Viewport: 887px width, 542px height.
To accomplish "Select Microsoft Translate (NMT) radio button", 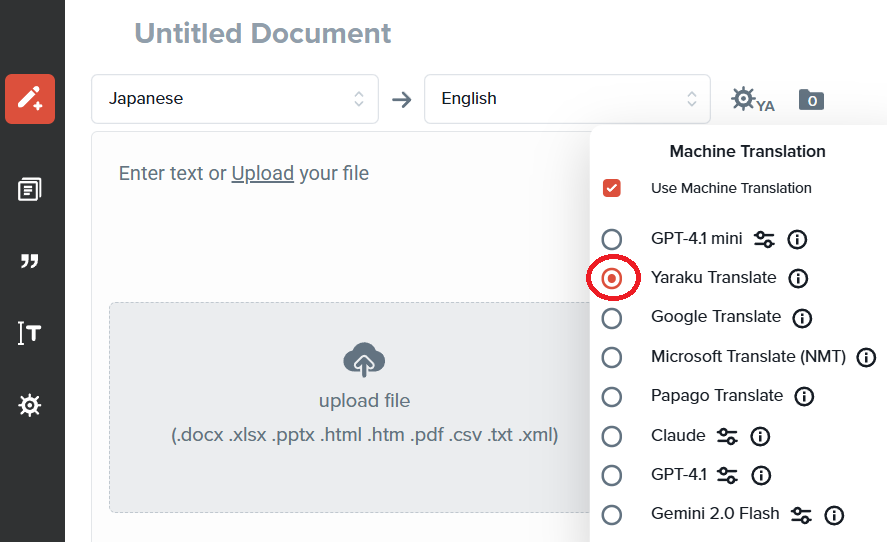I will click(x=612, y=357).
